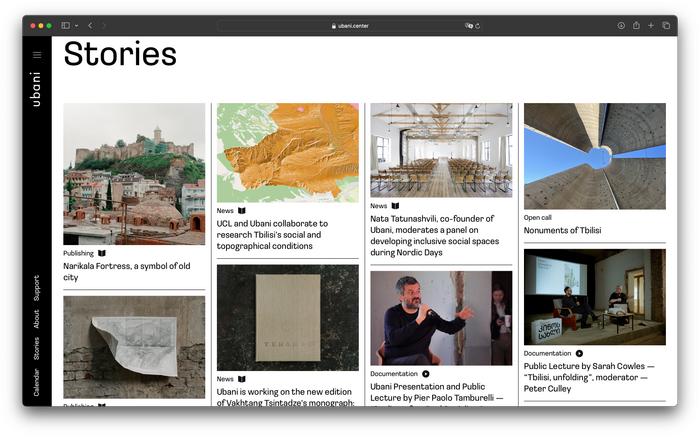Screen dimensions: 700x436
Task: Open the Support sidebar link
Action: point(37,288)
